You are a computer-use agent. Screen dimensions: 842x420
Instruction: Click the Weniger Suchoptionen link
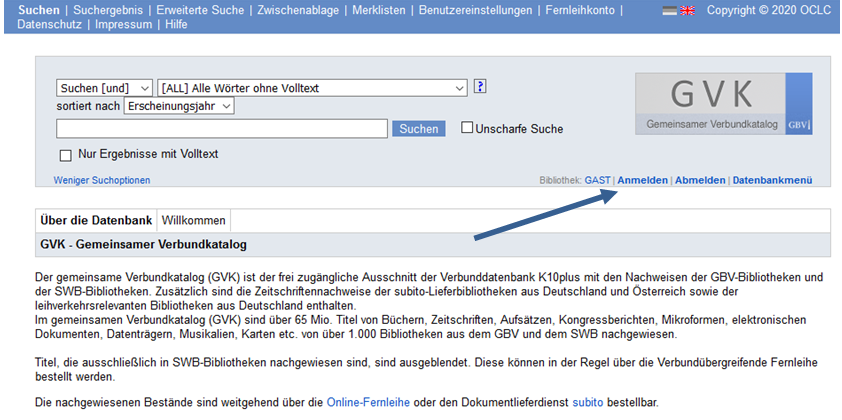click(102, 180)
